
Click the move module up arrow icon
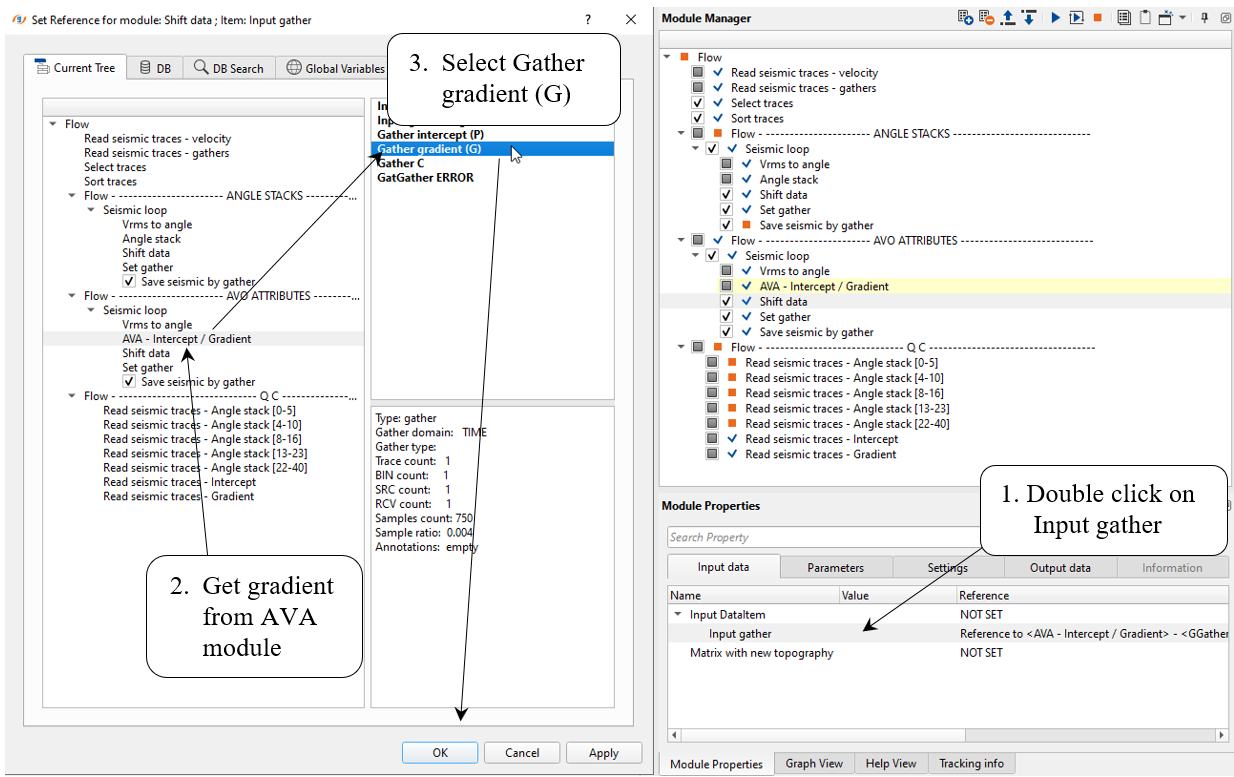pyautogui.click(x=1008, y=18)
